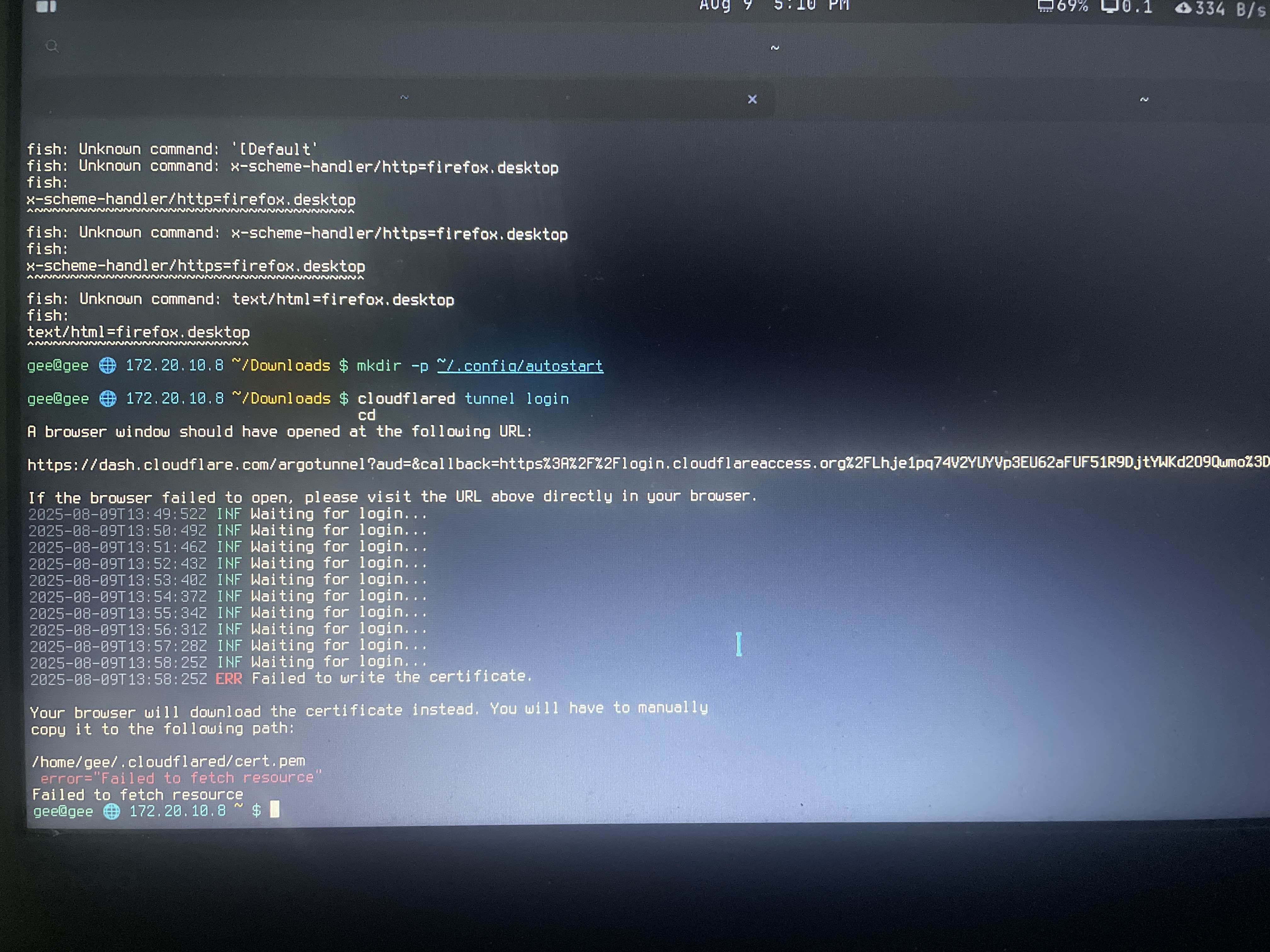Click the CPU load 0.1 monitor indicator
The width and height of the screenshot is (1270, 952).
(1127, 7)
